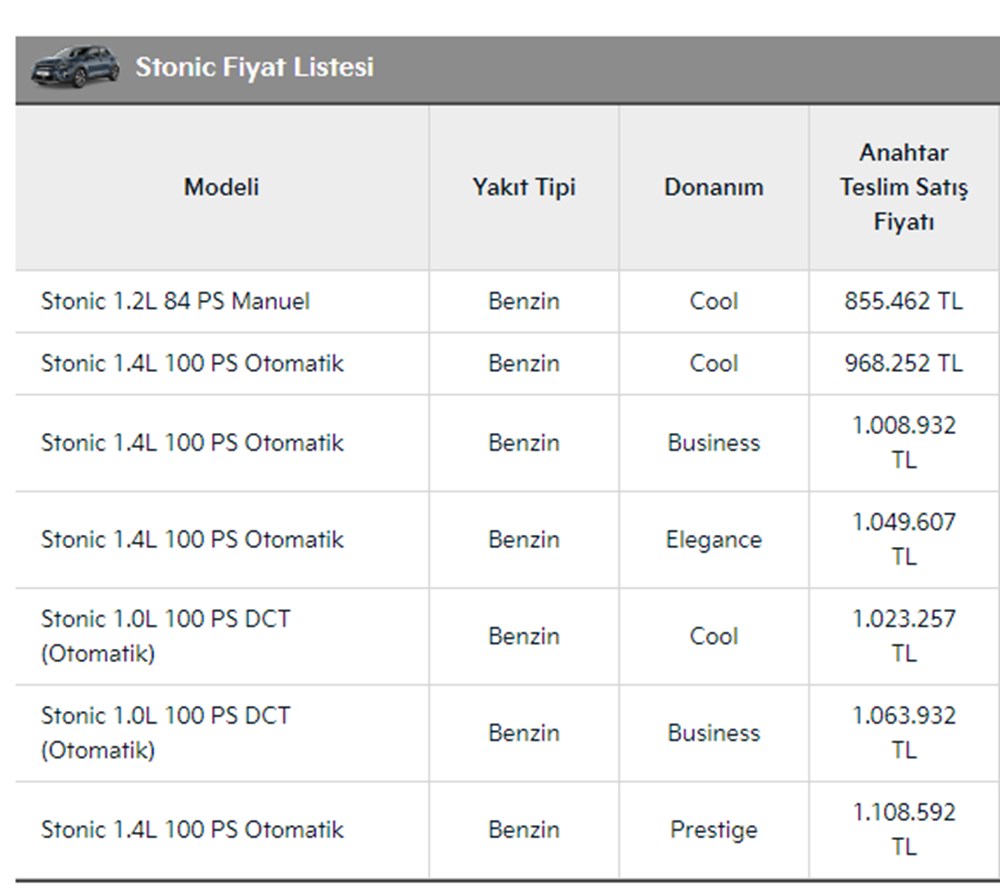Select the Yakıt Tipi column header
Viewport: 1000px width, 893px height.
524,187
